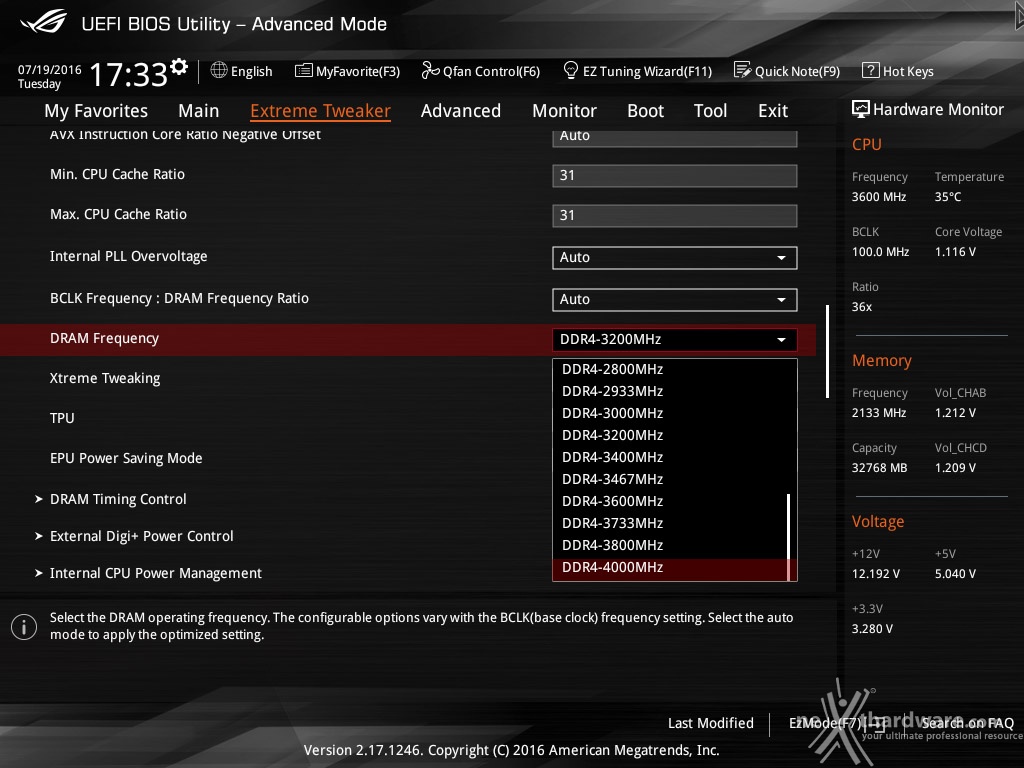1024x768 pixels.
Task: Click the memory frequency value 2133 MHz
Action: (x=878, y=413)
